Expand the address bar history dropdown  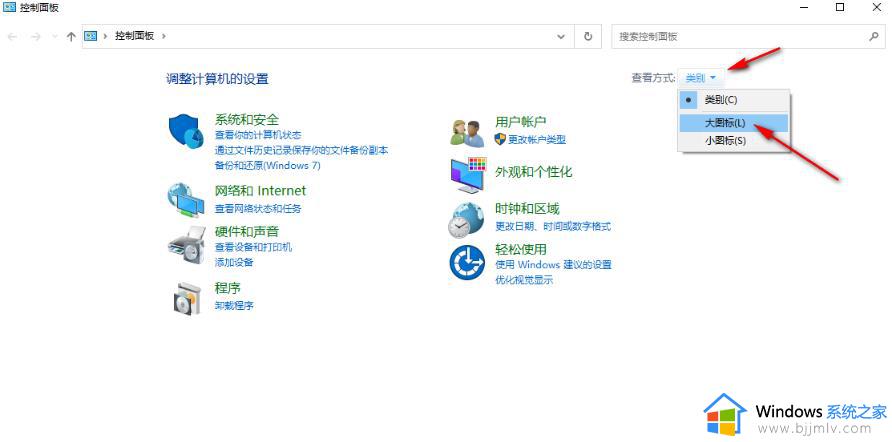[561, 36]
